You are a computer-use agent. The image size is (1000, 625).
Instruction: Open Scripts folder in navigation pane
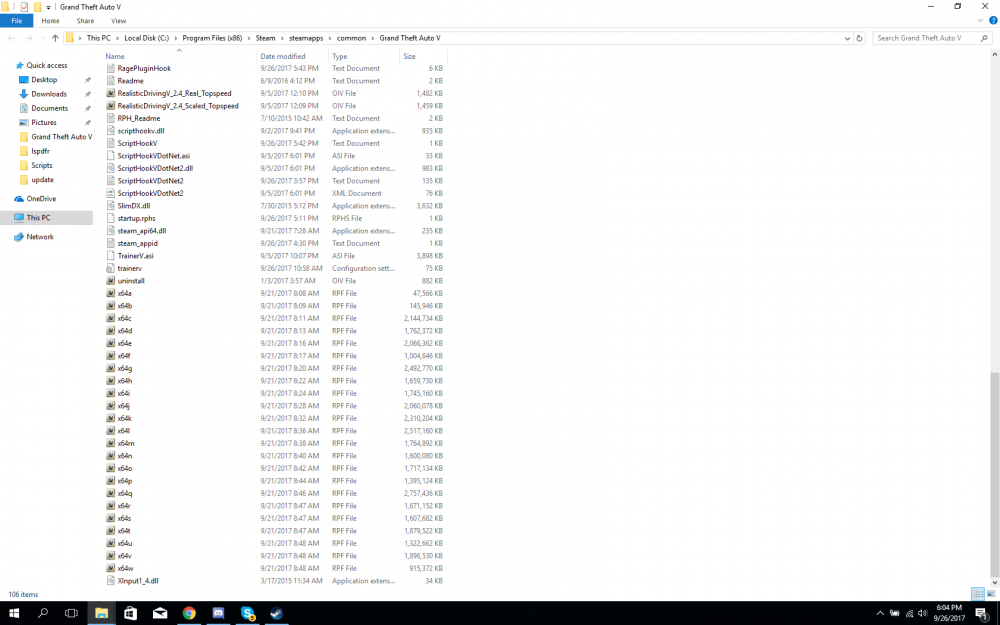(x=41, y=165)
